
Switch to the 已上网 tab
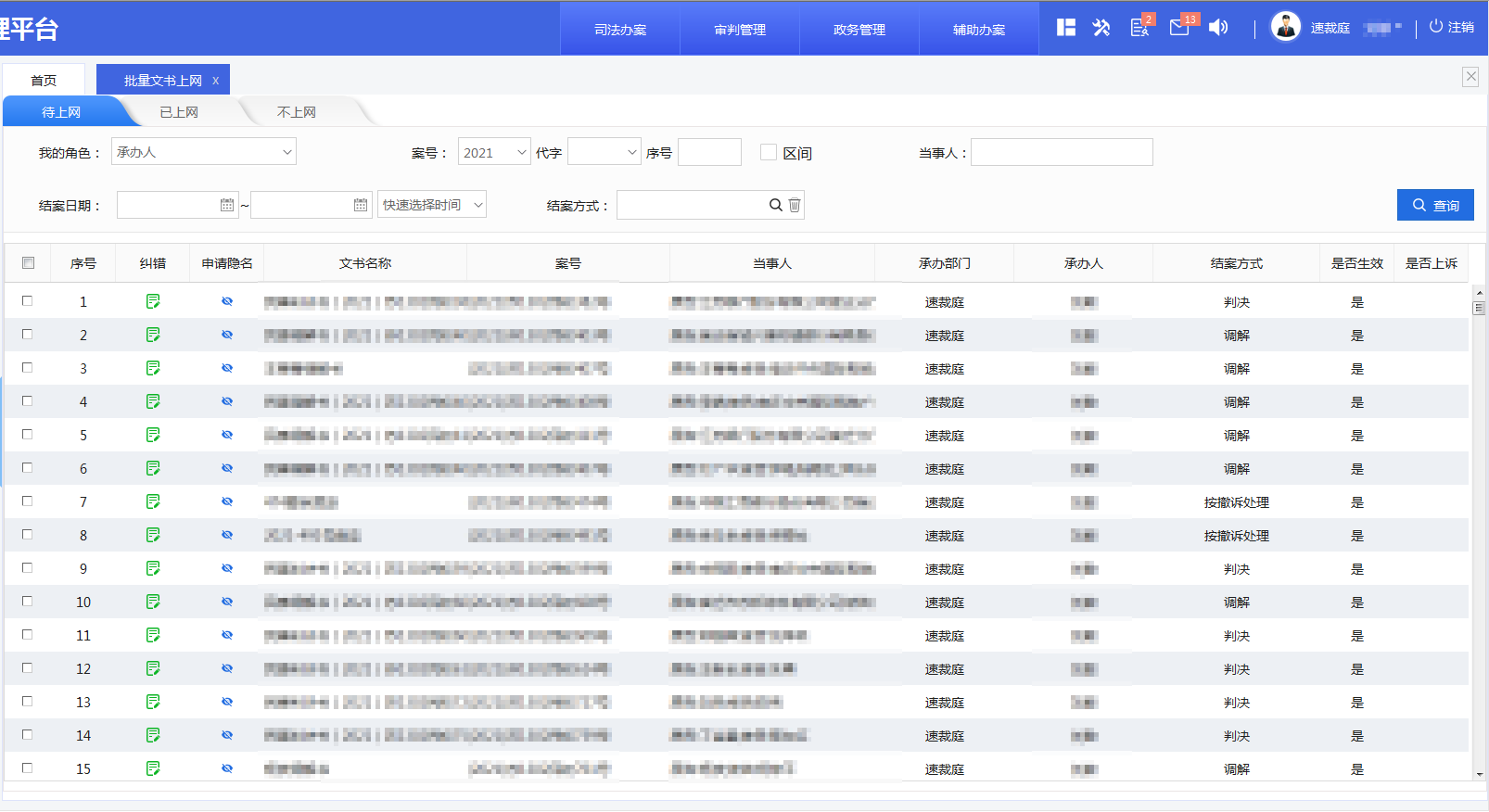(179, 112)
